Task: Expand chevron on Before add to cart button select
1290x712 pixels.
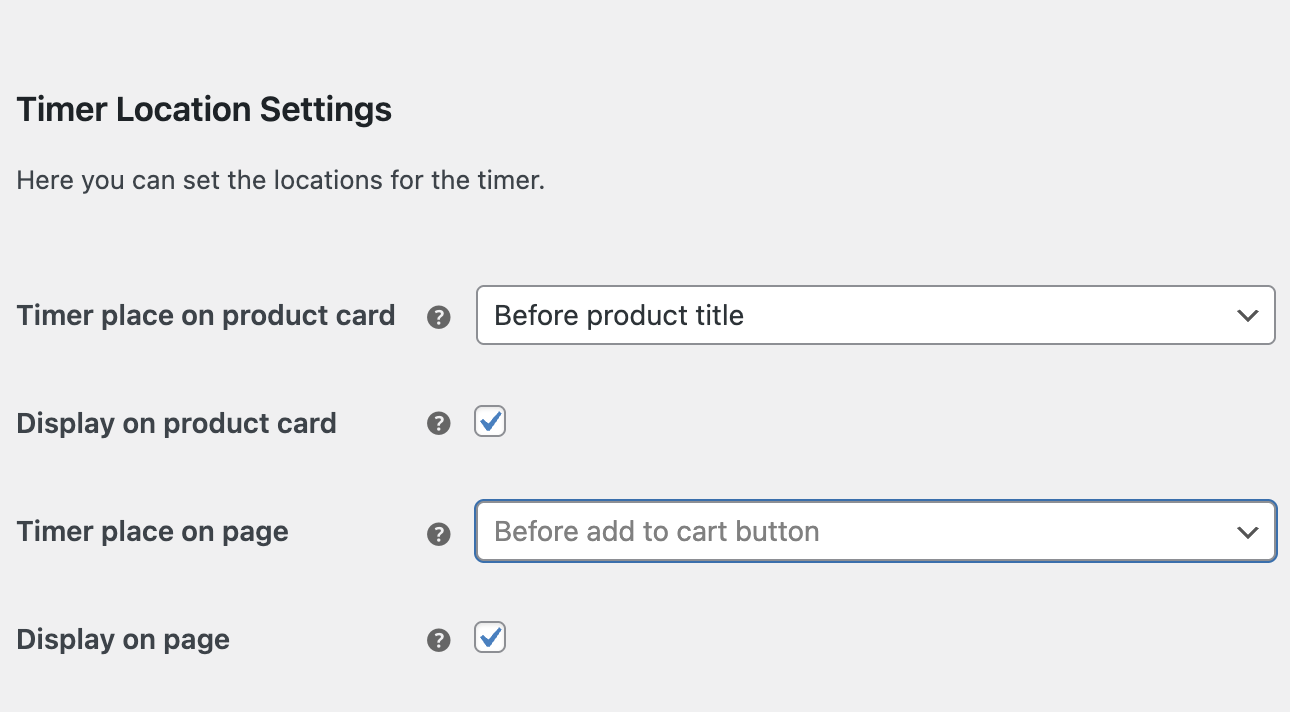Action: [x=1247, y=532]
